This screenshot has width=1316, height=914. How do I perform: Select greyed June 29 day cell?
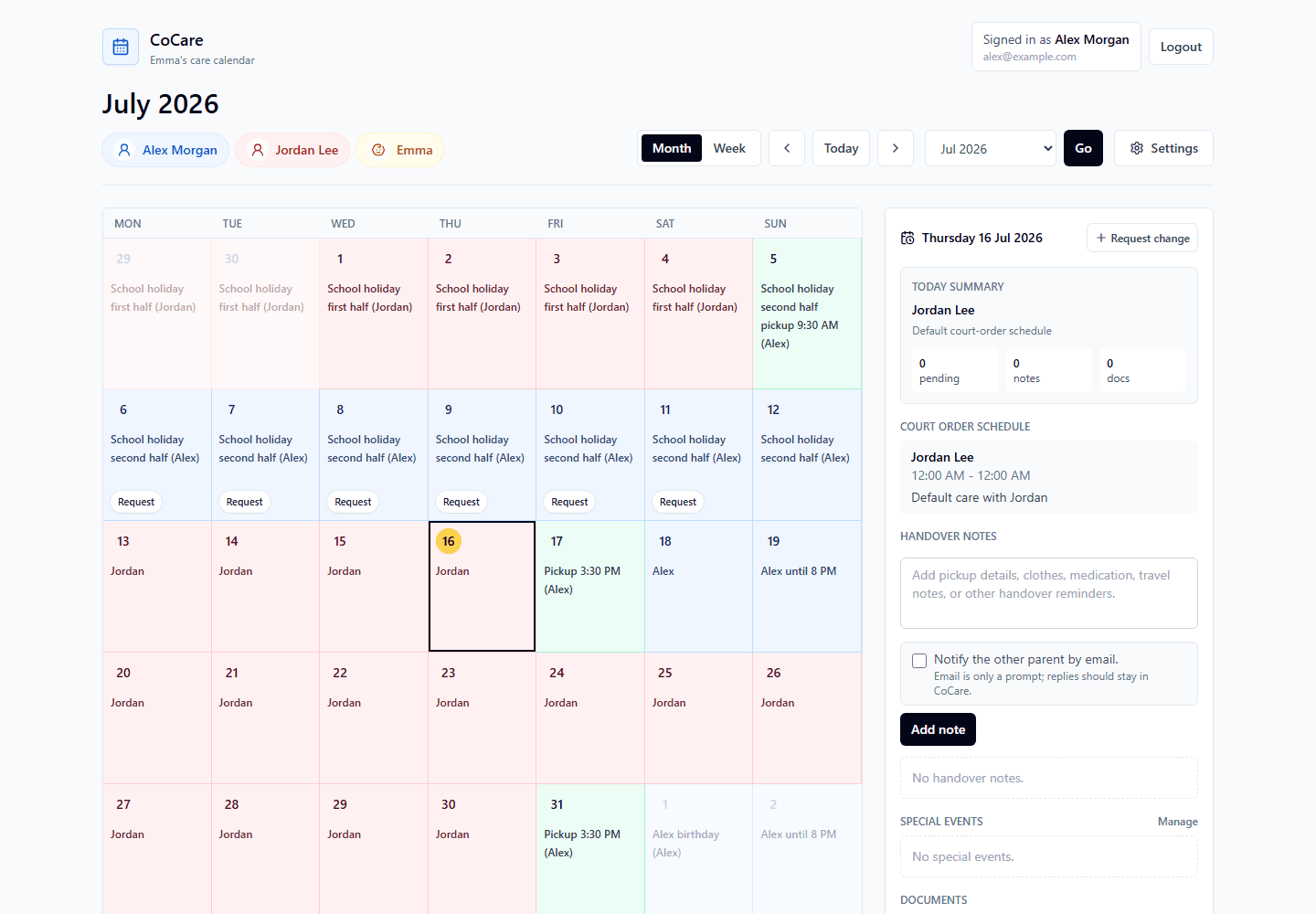157,314
